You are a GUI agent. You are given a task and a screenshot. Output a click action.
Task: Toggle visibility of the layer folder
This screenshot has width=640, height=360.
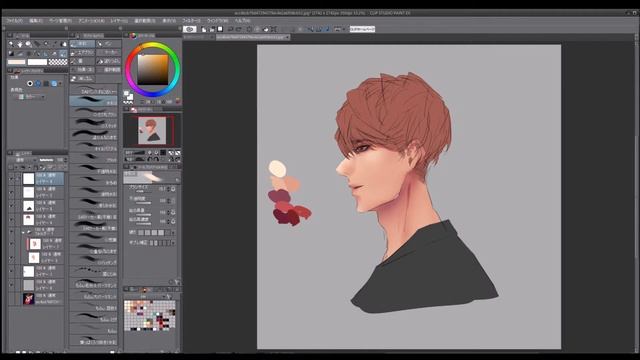11,232
